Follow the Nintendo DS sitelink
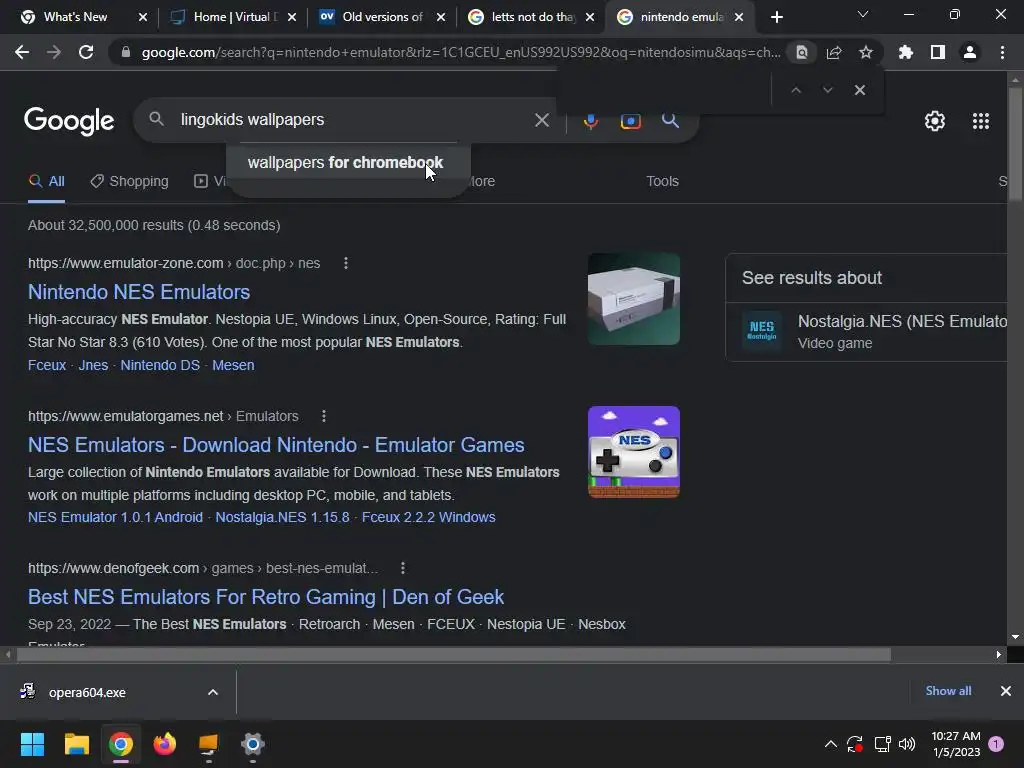Image resolution: width=1024 pixels, height=768 pixels. (160, 365)
